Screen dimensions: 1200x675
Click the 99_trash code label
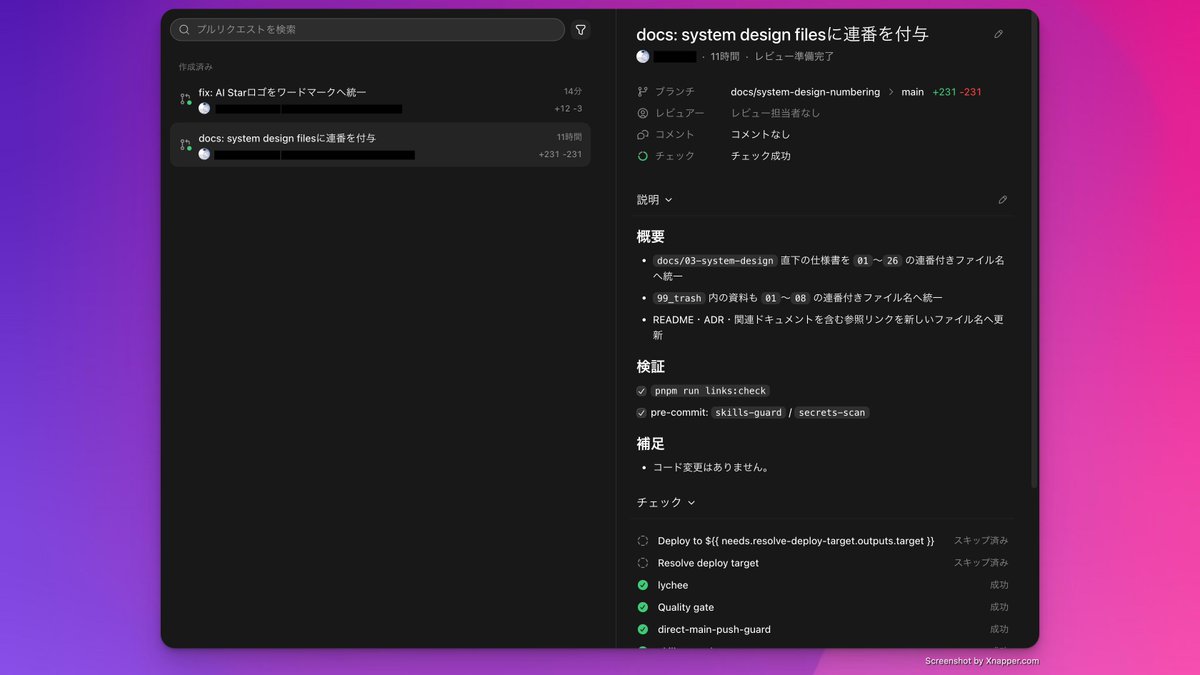click(x=678, y=298)
